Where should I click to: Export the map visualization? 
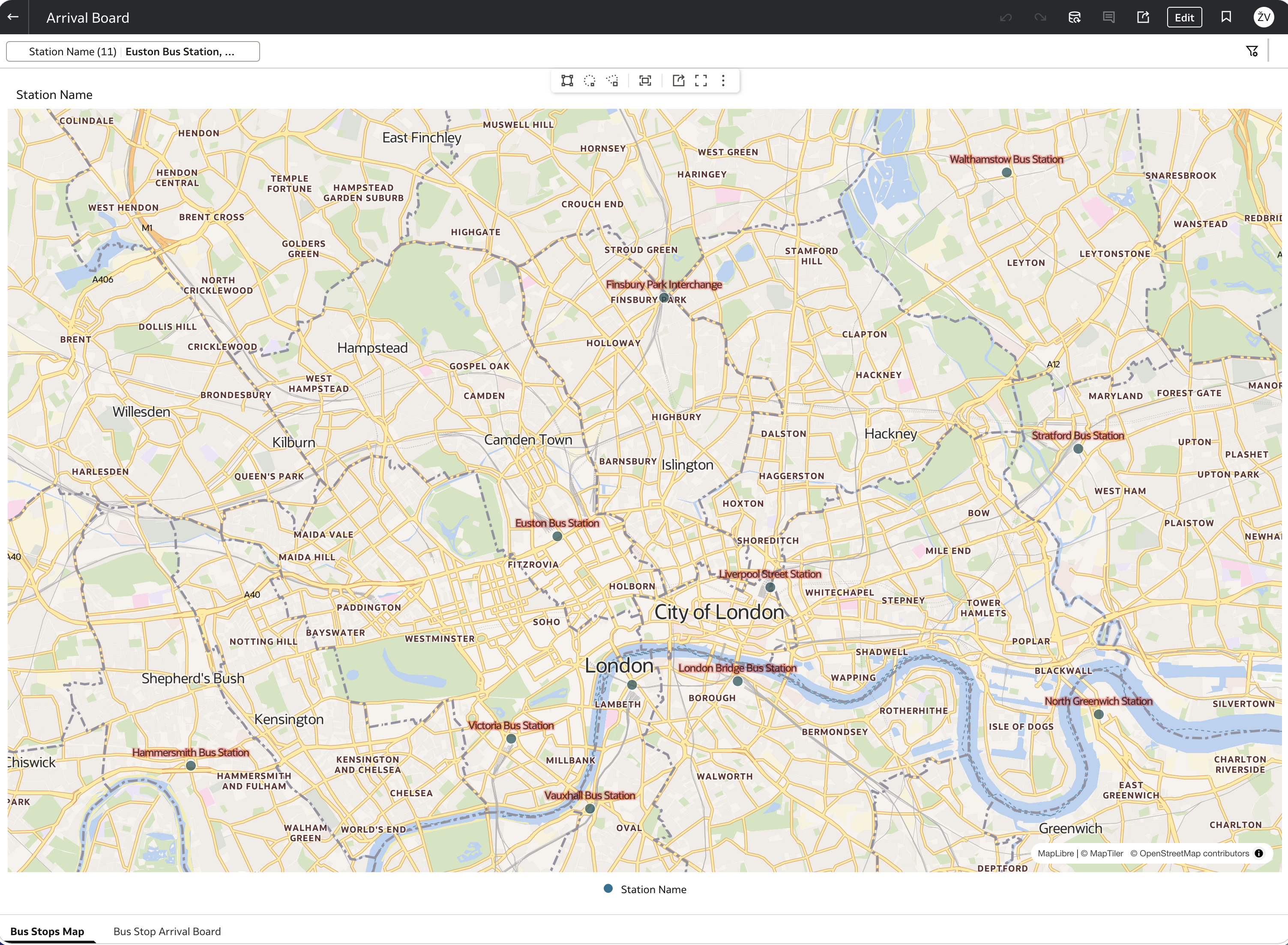(x=679, y=81)
